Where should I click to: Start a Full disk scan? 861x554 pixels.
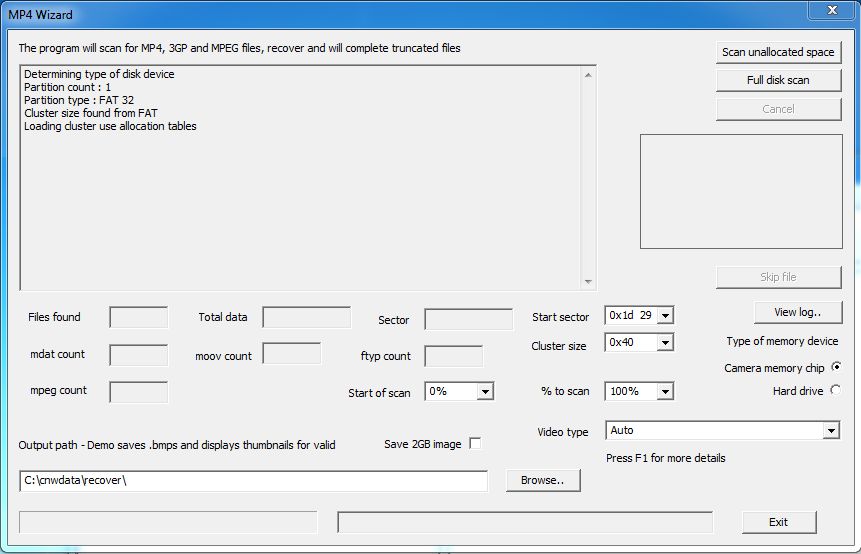pyautogui.click(x=778, y=80)
